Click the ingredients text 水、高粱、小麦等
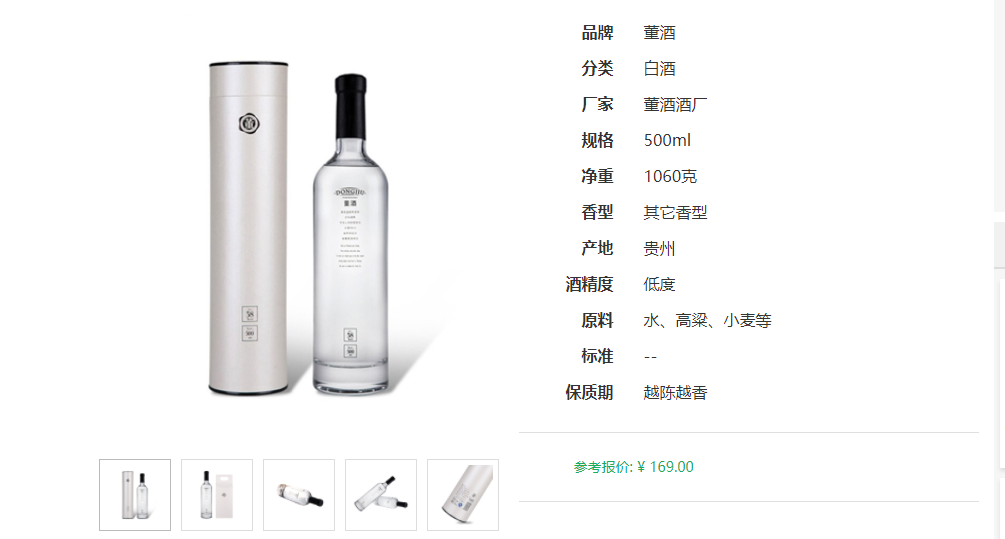This screenshot has height=539, width=1005. click(708, 320)
